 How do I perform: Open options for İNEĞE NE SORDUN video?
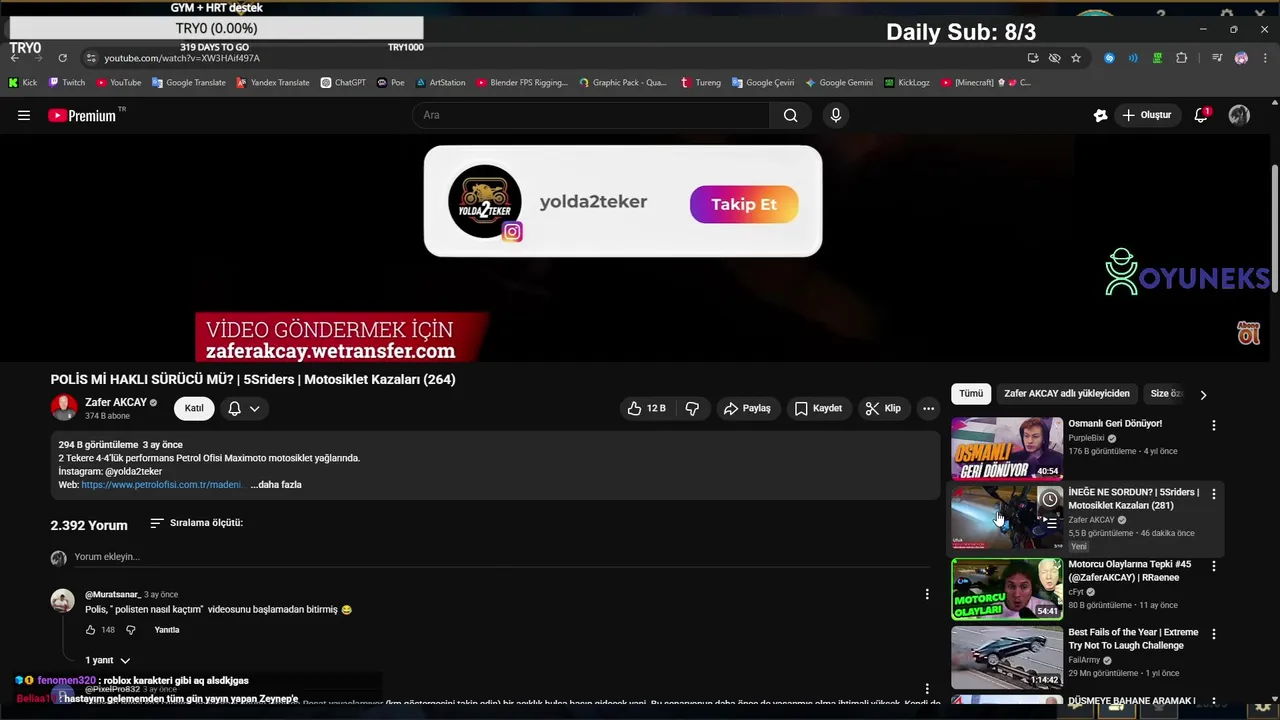[1214, 494]
